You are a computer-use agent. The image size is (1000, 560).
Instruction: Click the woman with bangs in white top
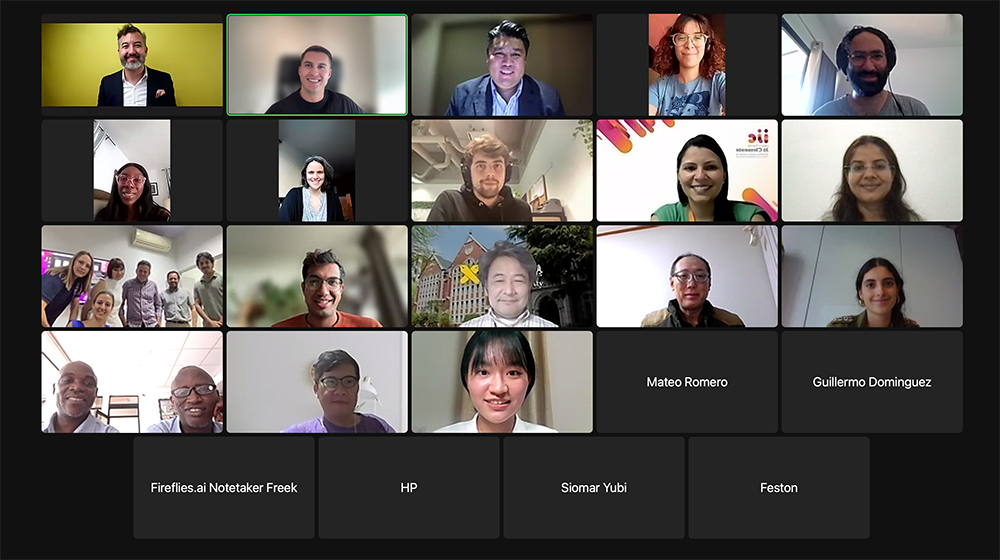(x=502, y=381)
